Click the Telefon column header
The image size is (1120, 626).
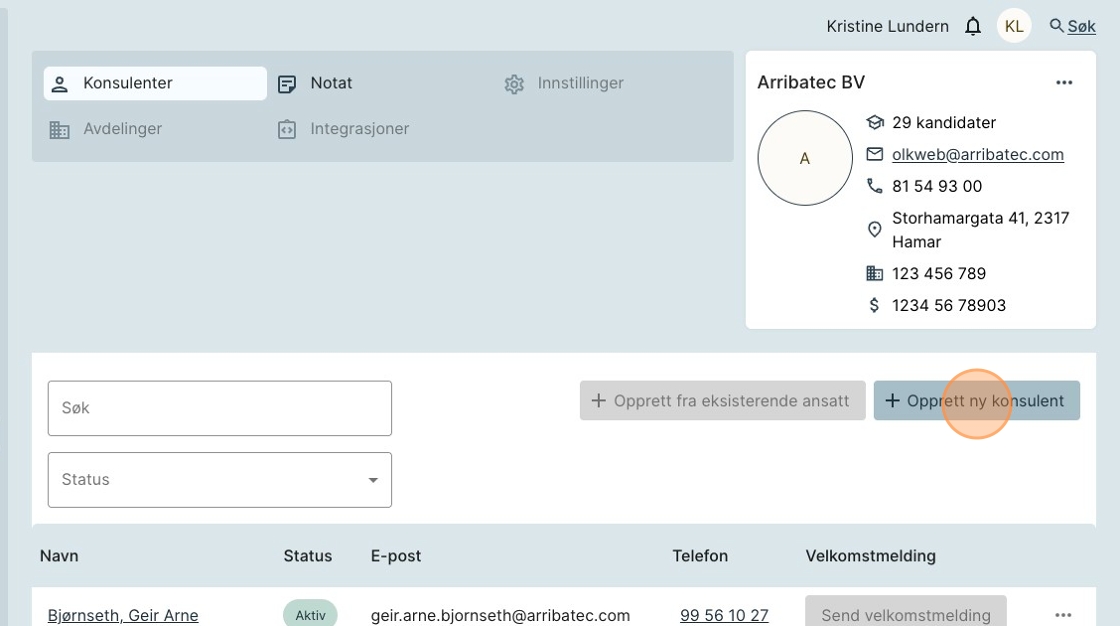click(700, 556)
